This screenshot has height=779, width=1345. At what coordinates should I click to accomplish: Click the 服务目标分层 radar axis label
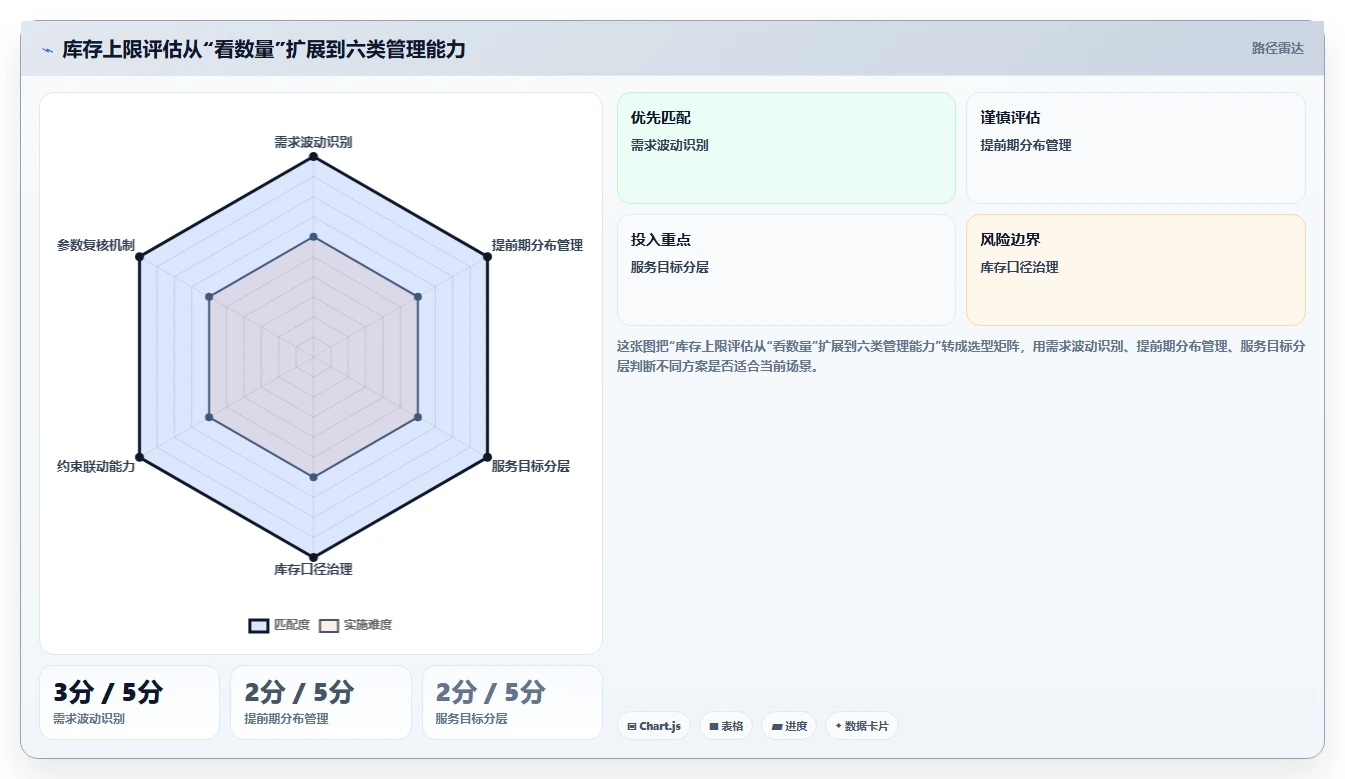click(x=530, y=466)
